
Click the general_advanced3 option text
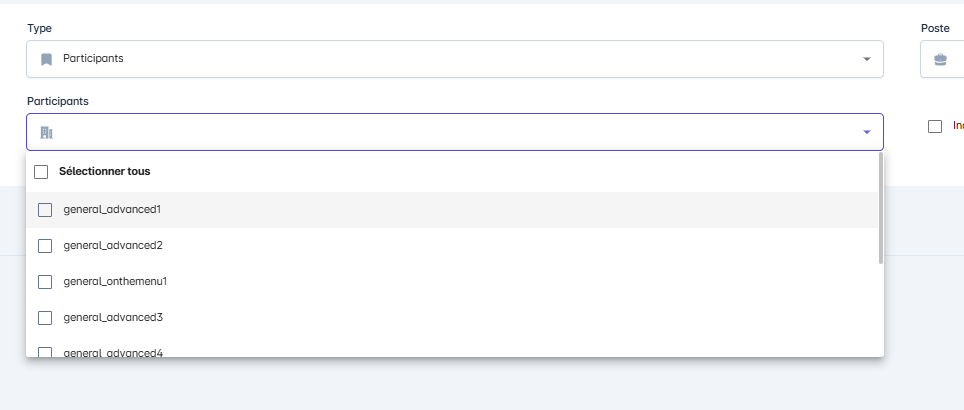[113, 318]
